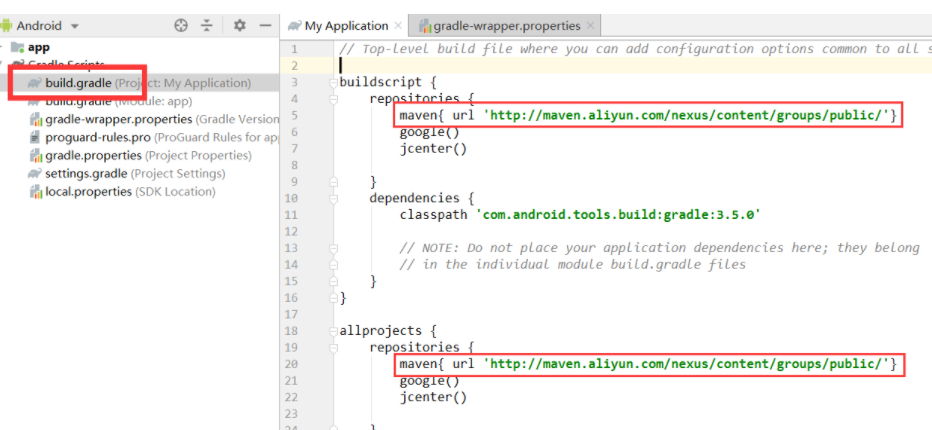Open project panel settings gear
This screenshot has width=932, height=430.
coord(240,26)
